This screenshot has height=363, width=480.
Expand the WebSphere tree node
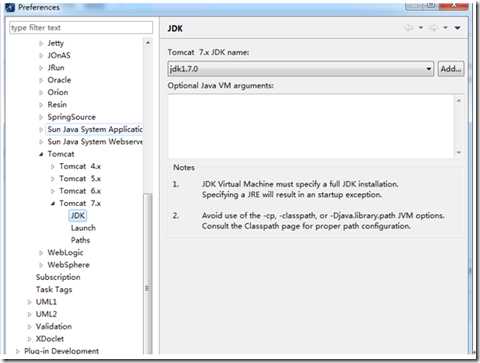coord(41,265)
